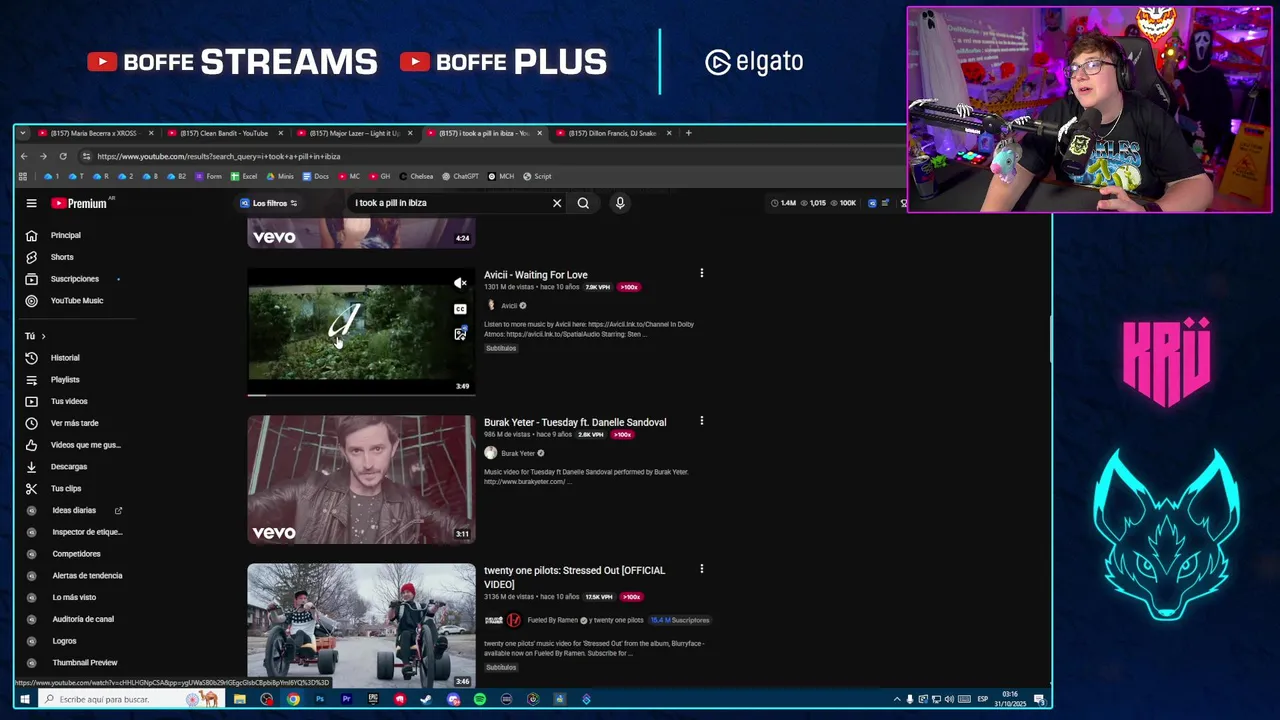Unmute the Avicii preview with the speaker icon

[x=460, y=283]
